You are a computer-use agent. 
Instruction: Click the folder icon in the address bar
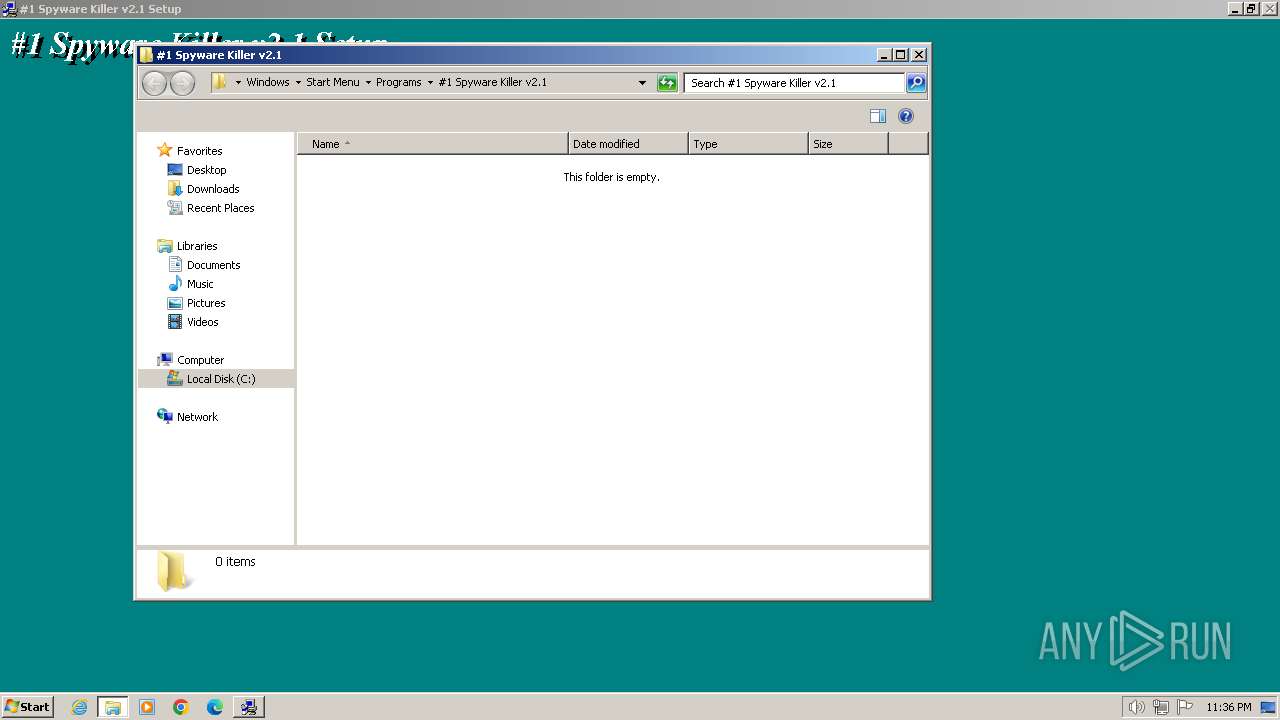220,82
